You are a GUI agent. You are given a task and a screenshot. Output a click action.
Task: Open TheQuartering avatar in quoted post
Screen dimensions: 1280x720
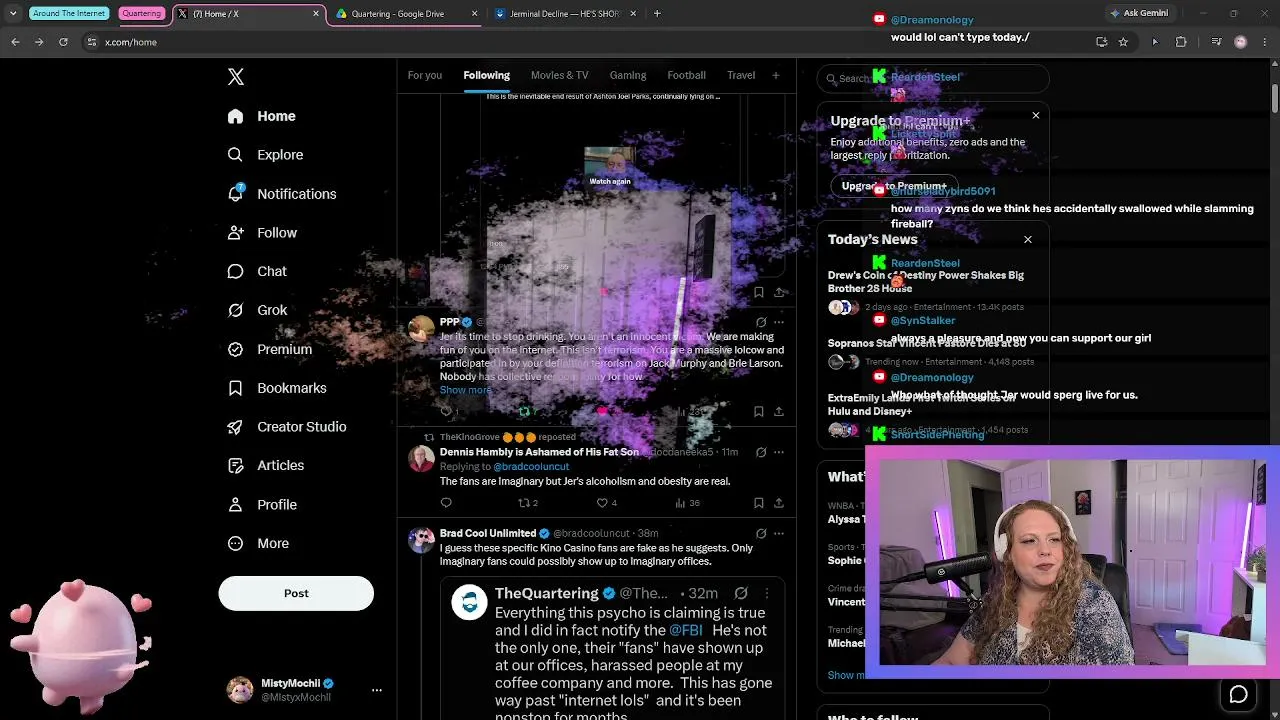pyautogui.click(x=469, y=602)
